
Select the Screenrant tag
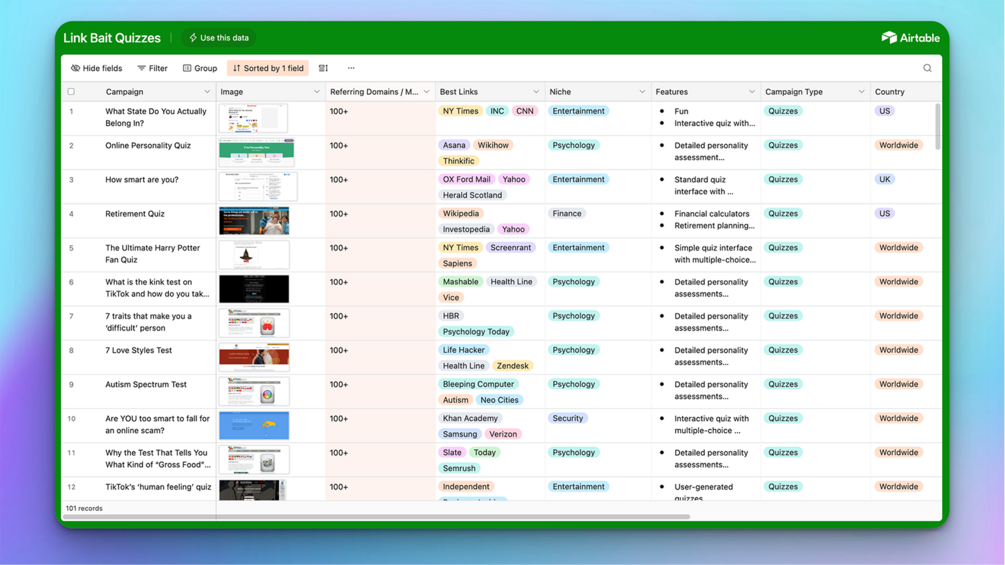[x=510, y=247]
